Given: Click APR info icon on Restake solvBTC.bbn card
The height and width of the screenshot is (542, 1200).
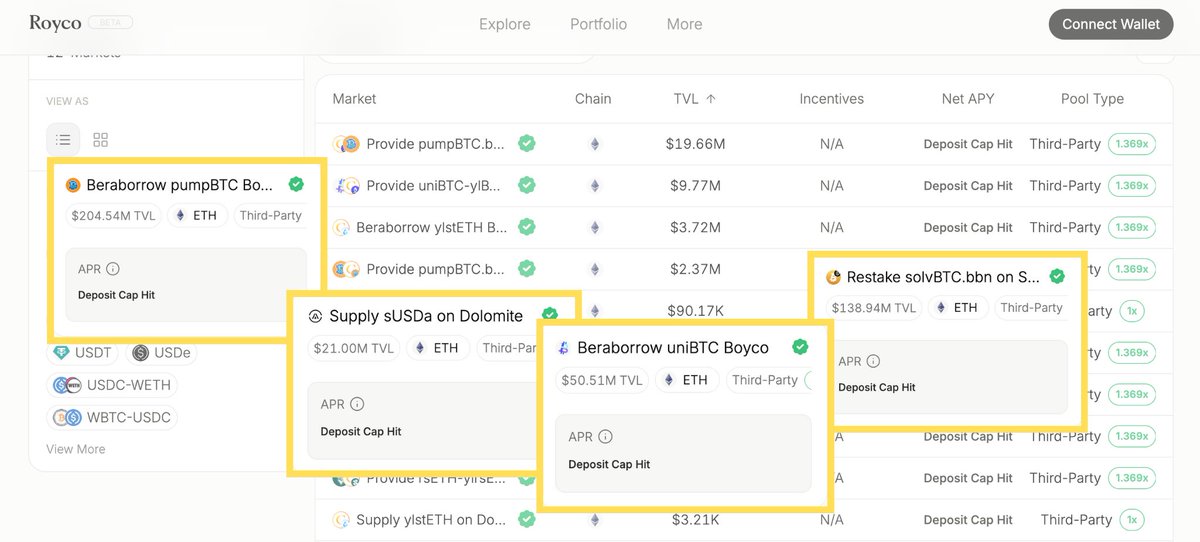Looking at the screenshot, I should (873, 361).
